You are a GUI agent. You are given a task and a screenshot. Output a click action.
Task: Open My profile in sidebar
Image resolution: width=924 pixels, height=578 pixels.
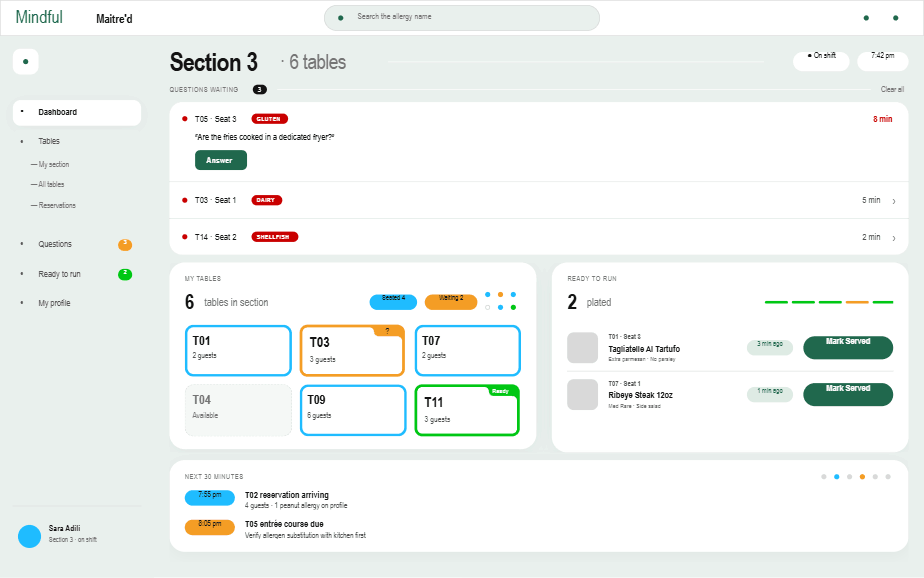(54, 303)
